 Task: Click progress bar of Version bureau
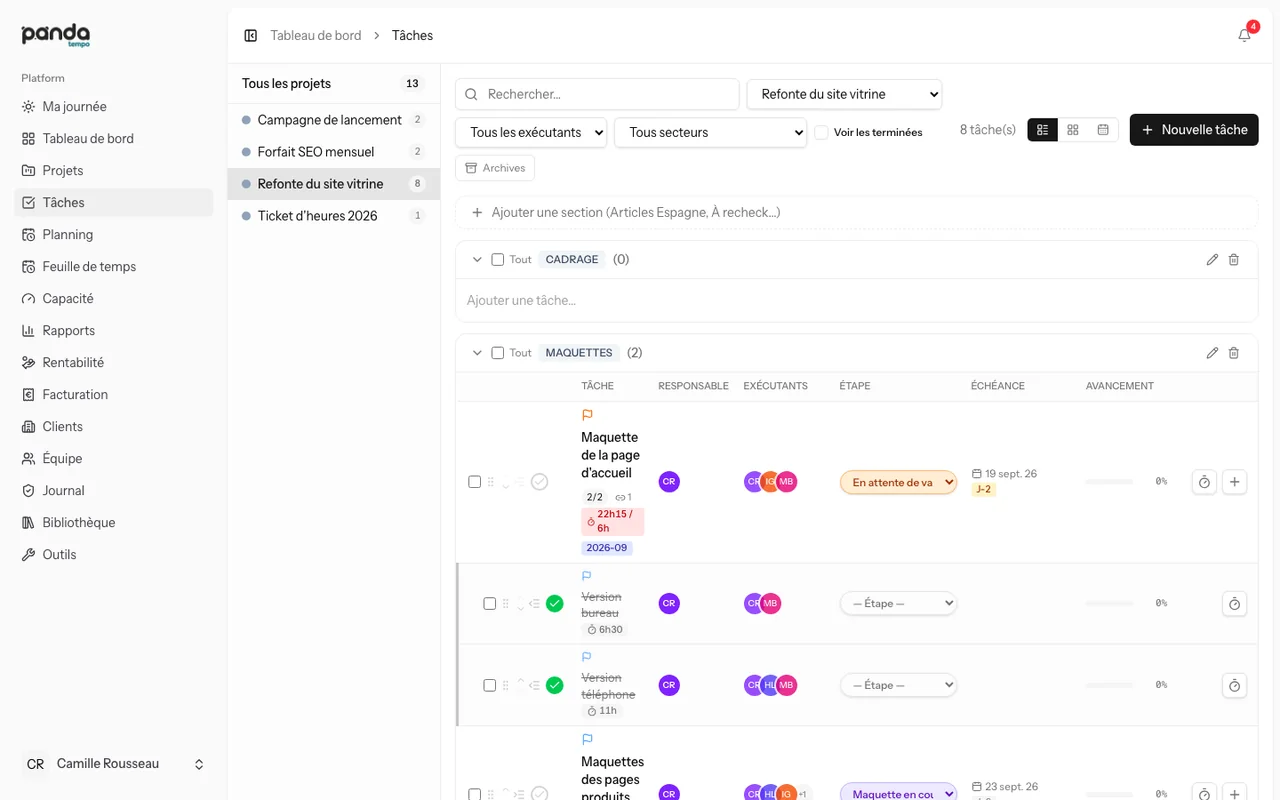(1110, 604)
